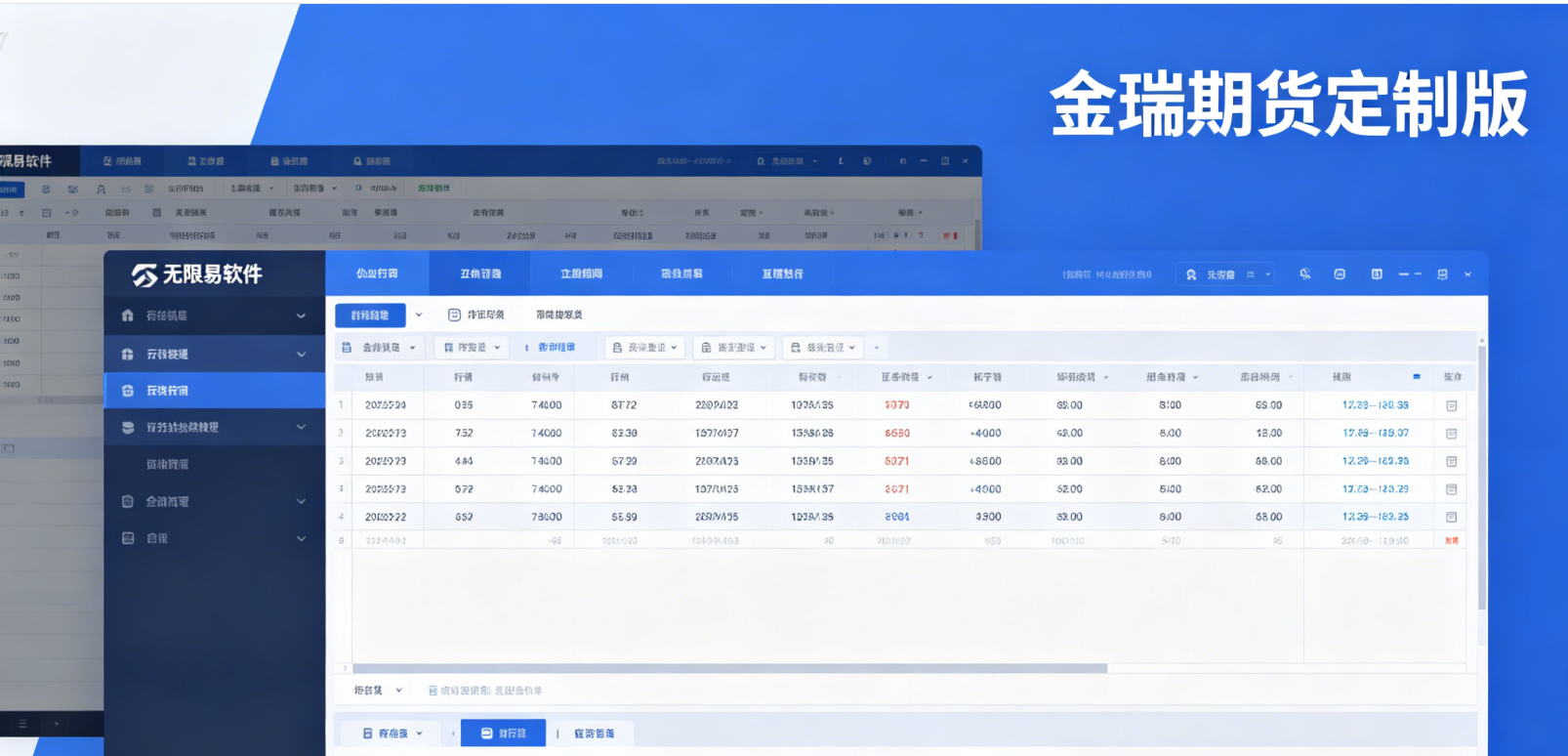The image size is (1568, 756).
Task: Open the row action icon for row 035
Action: (1452, 405)
